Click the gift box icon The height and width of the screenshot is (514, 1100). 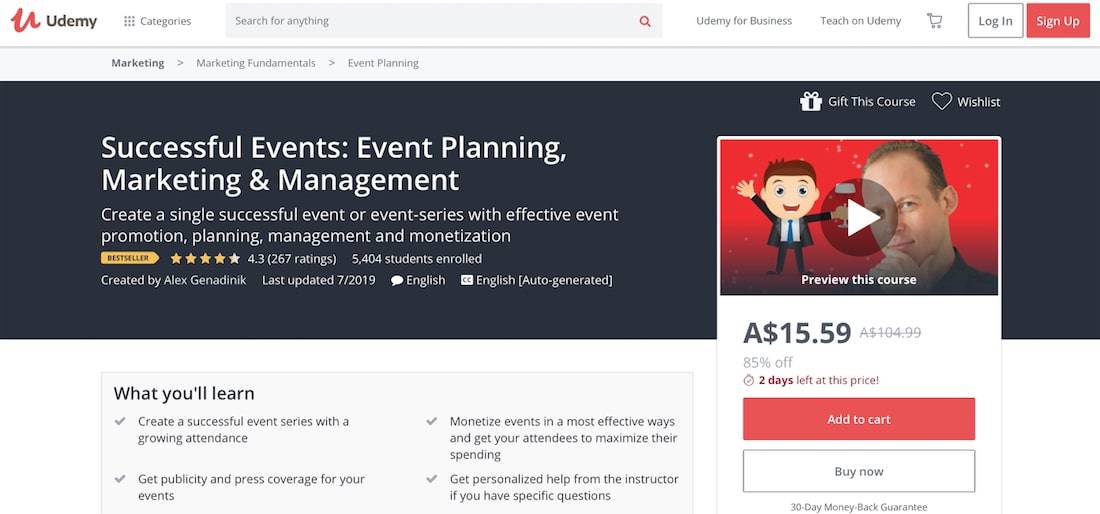[x=810, y=102]
